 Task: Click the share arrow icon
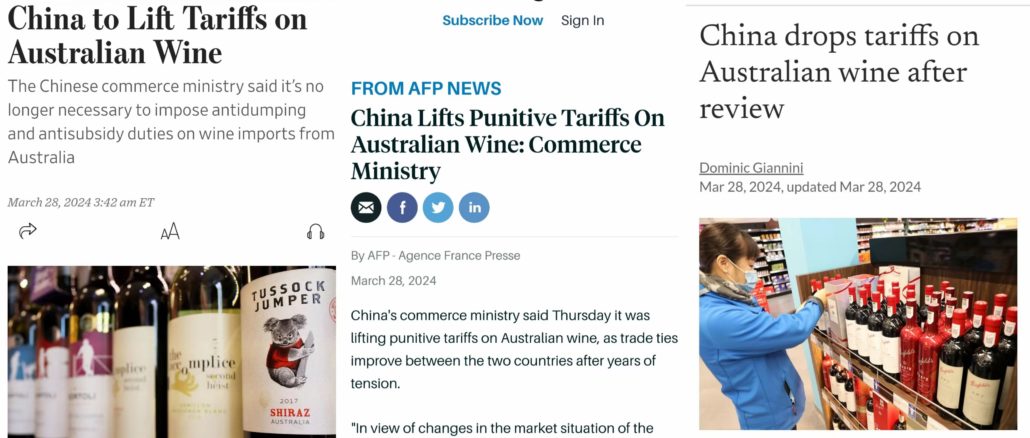28,231
